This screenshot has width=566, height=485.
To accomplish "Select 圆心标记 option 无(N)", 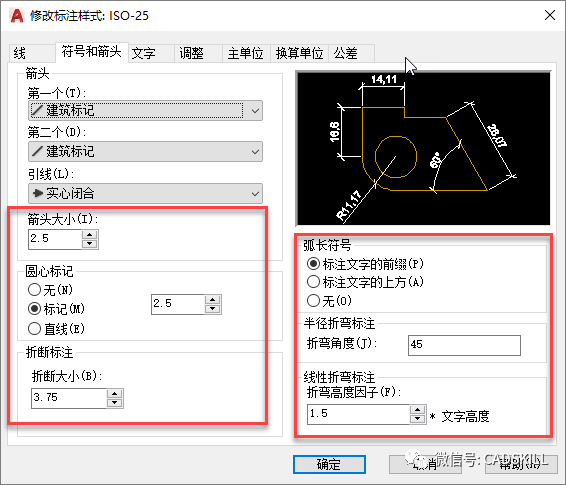I will pyautogui.click(x=50, y=289).
